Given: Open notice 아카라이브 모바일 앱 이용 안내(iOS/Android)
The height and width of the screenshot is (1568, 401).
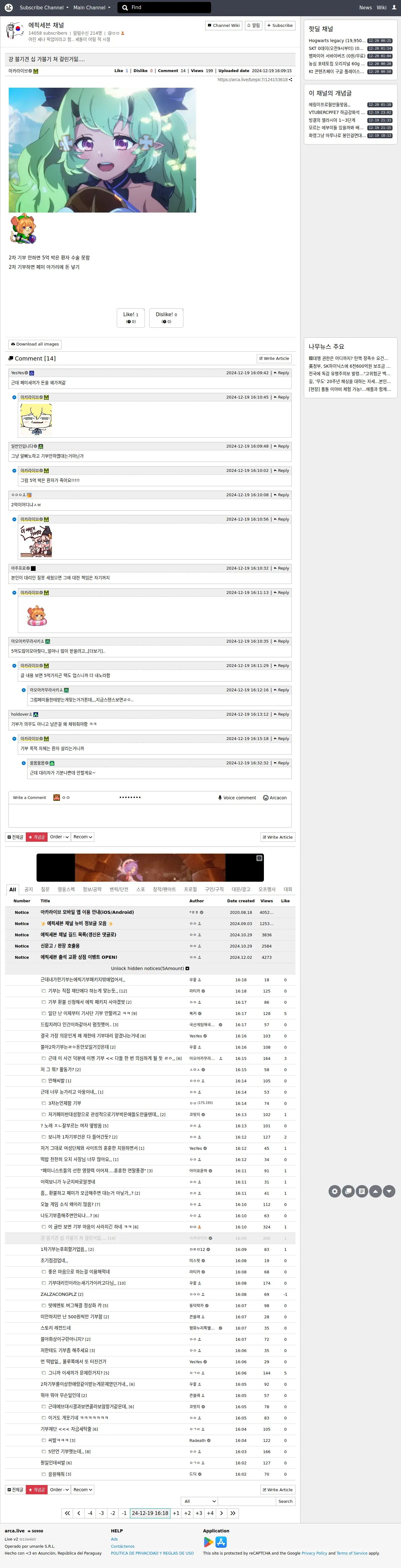Looking at the screenshot, I should [x=87, y=913].
